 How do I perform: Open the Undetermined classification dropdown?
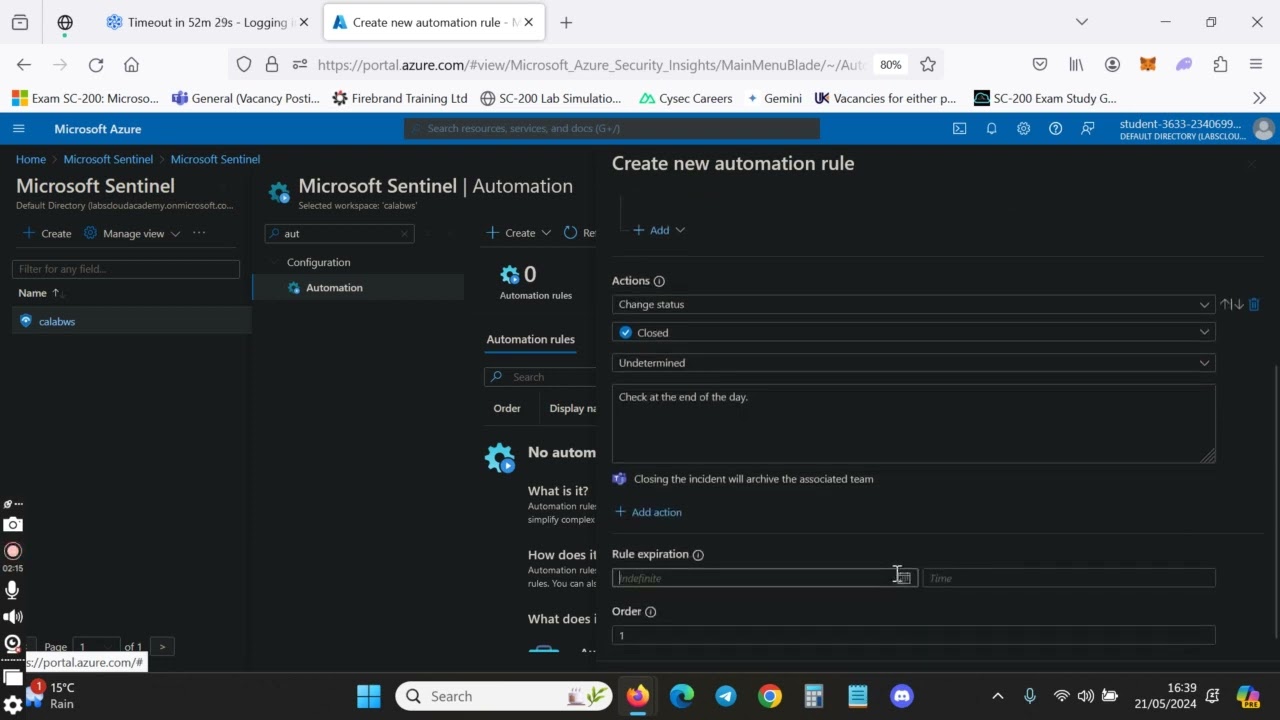click(913, 363)
